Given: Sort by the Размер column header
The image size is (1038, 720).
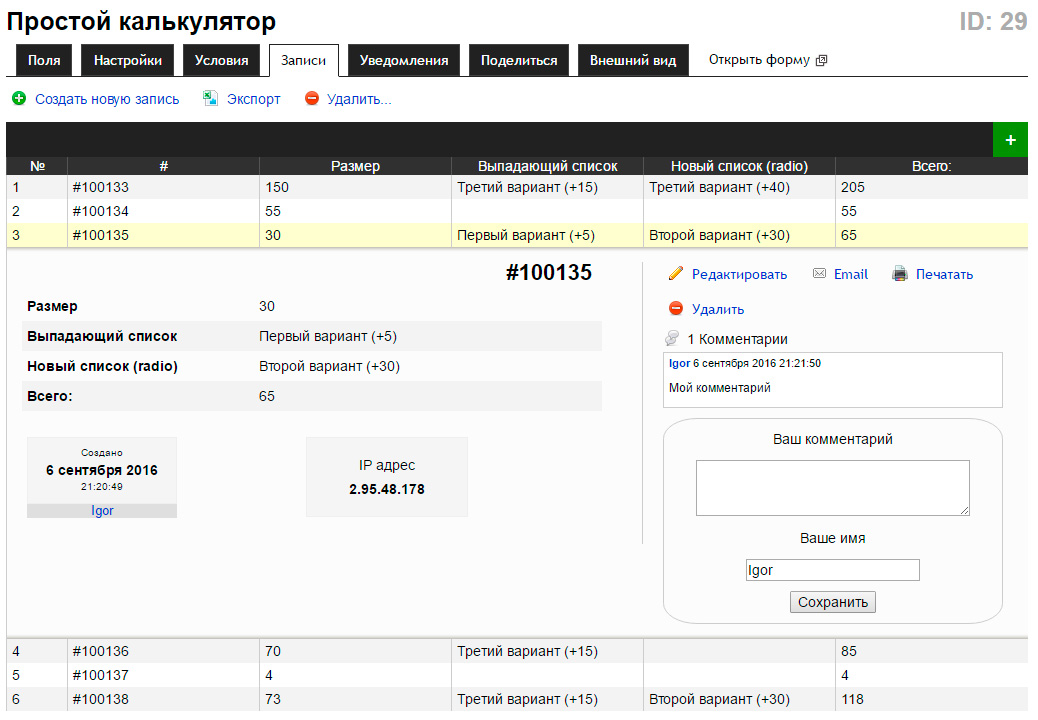Looking at the screenshot, I should tap(355, 166).
